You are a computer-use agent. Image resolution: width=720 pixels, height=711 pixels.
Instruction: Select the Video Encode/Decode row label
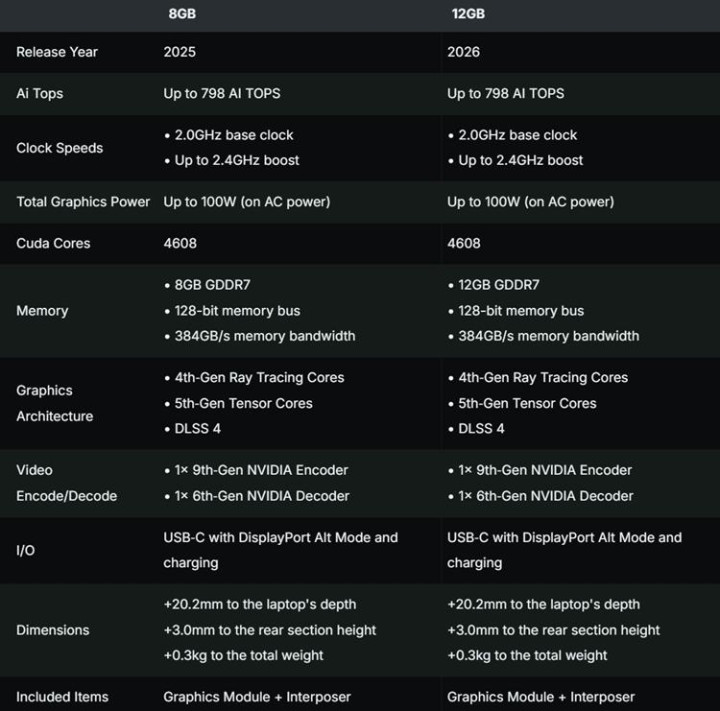66,483
